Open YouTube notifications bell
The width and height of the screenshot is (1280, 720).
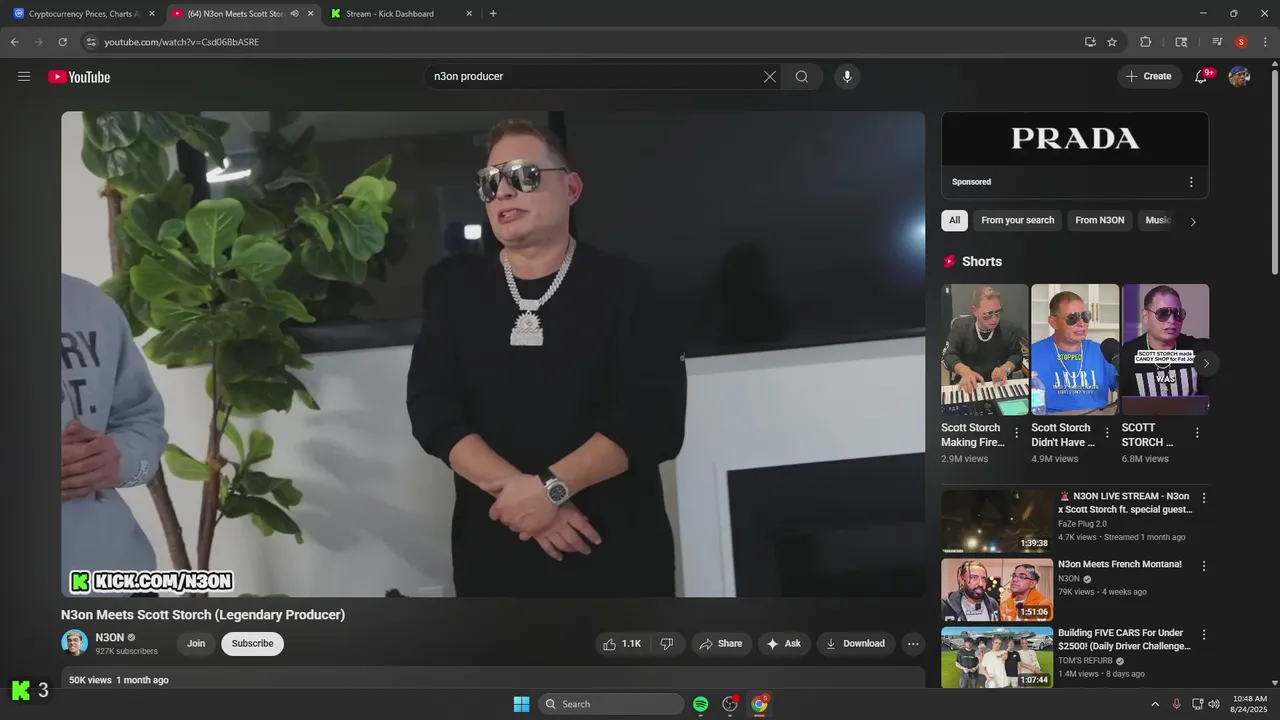click(x=1201, y=77)
